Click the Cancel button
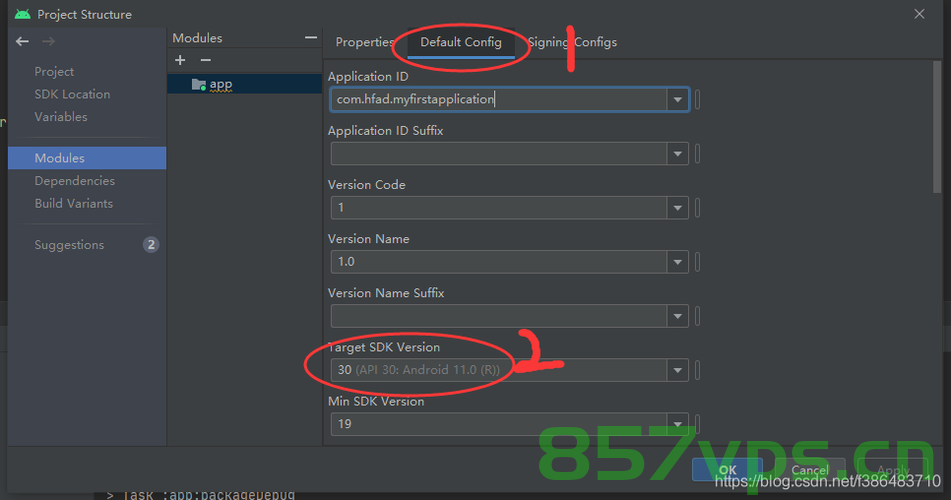Viewport: 951px width, 500px height. pos(810,470)
